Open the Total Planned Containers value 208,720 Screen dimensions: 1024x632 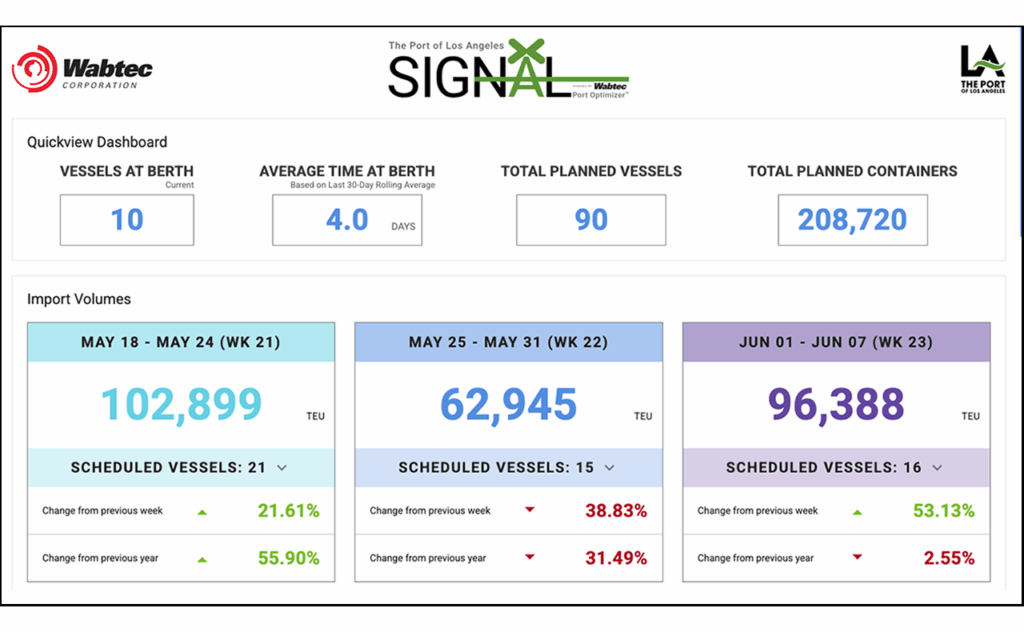852,220
